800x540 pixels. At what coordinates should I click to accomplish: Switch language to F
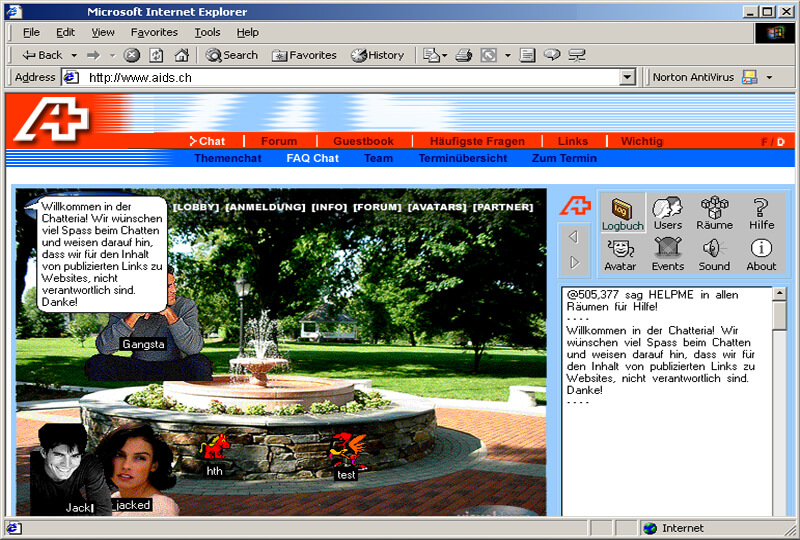[x=764, y=142]
